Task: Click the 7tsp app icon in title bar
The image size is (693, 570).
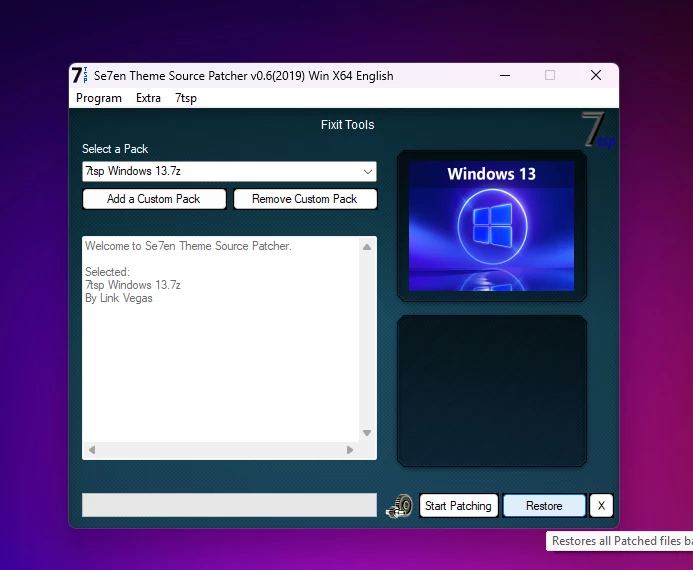Action: [80, 76]
